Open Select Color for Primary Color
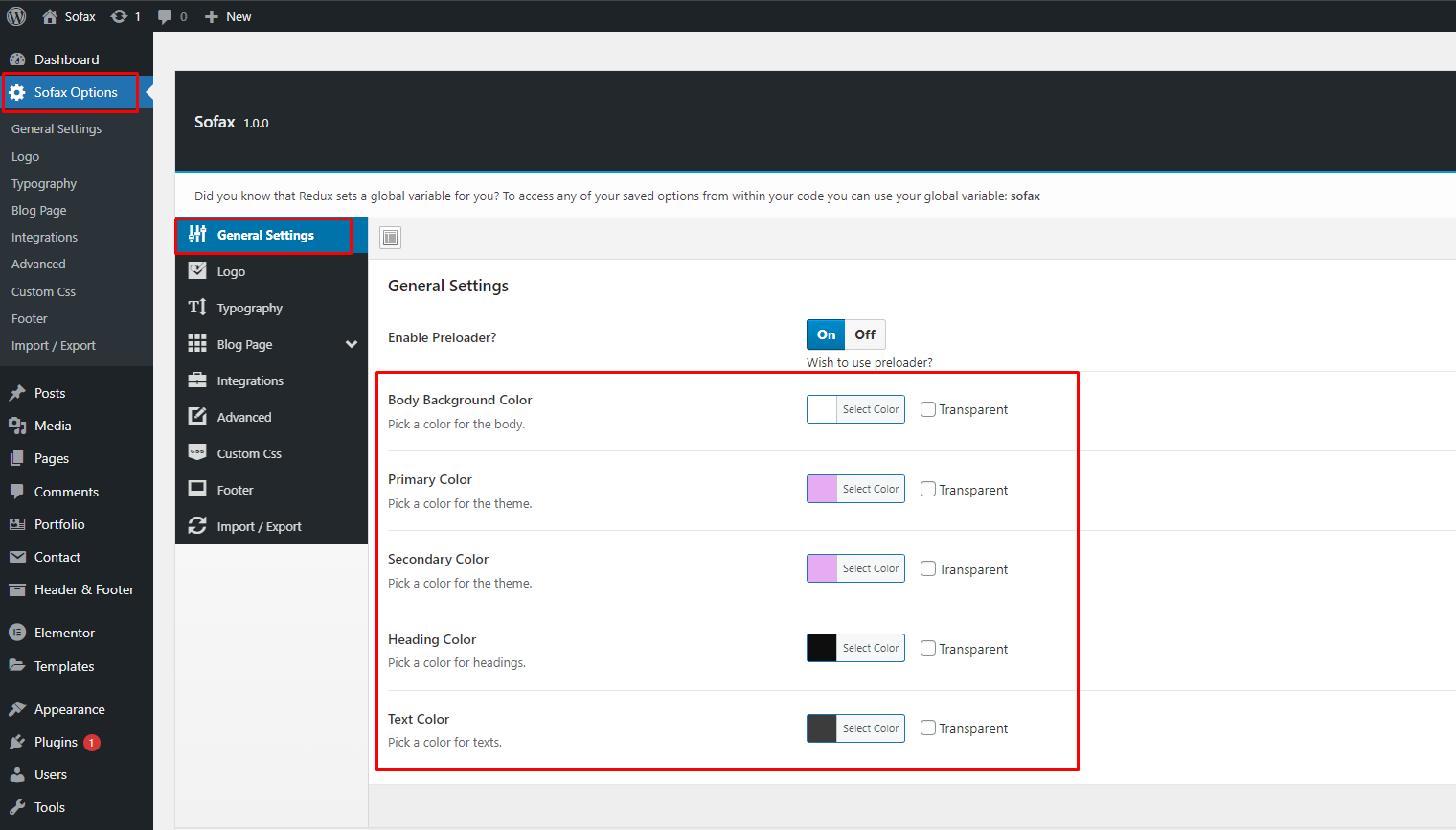The image size is (1456, 830). 871,489
